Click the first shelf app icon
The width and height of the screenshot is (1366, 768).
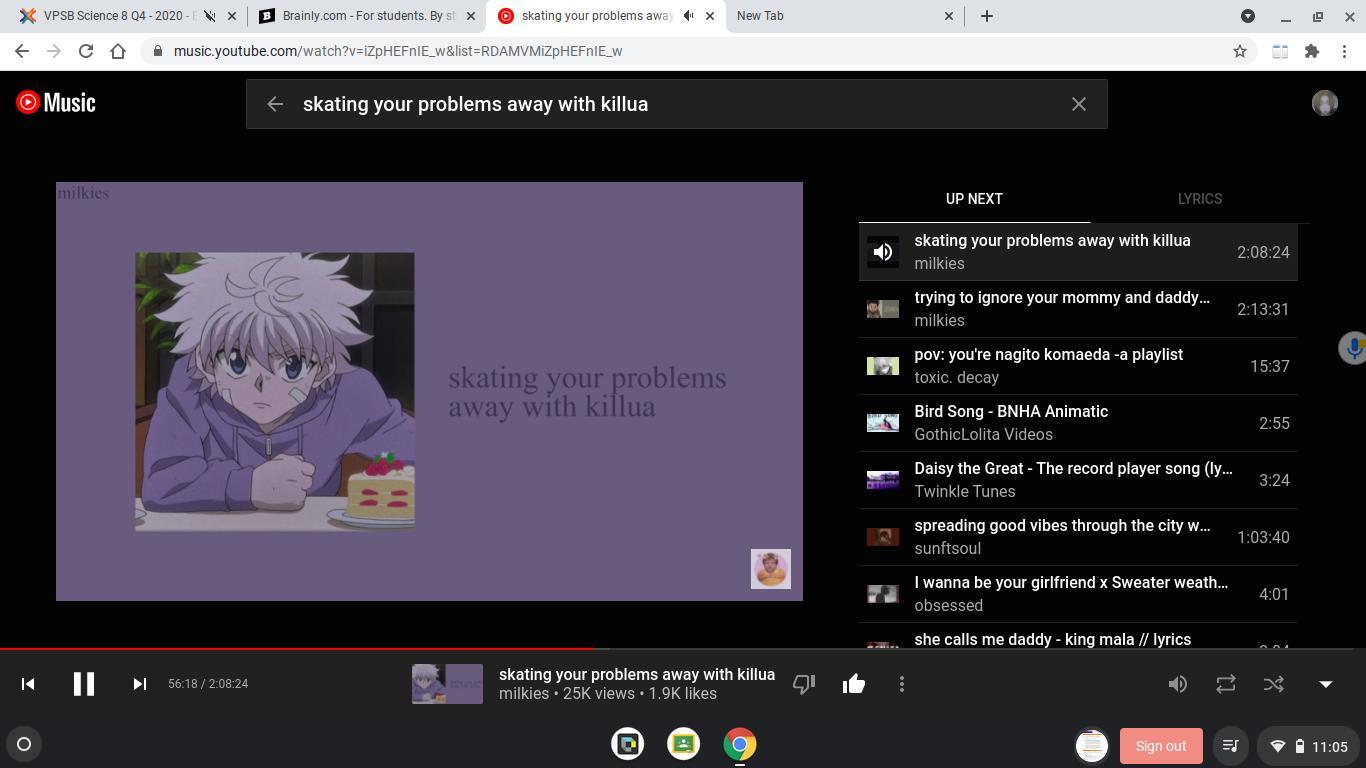(628, 744)
